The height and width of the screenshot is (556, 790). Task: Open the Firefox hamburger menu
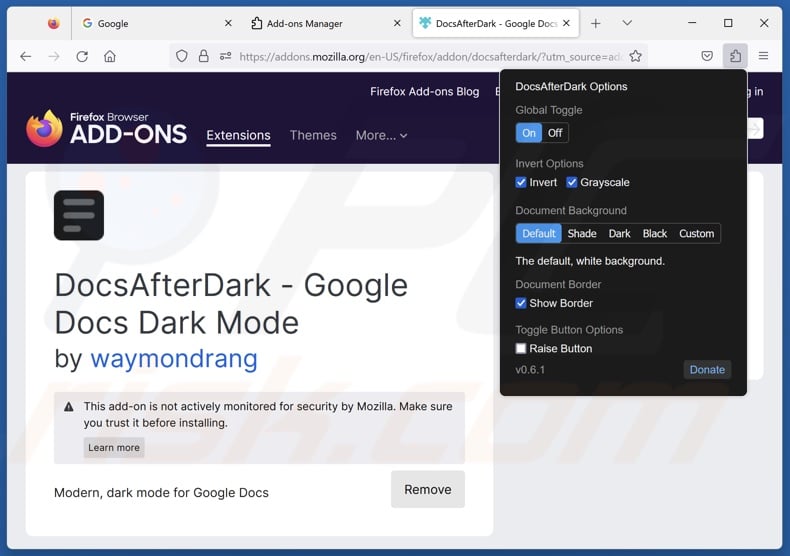[763, 56]
